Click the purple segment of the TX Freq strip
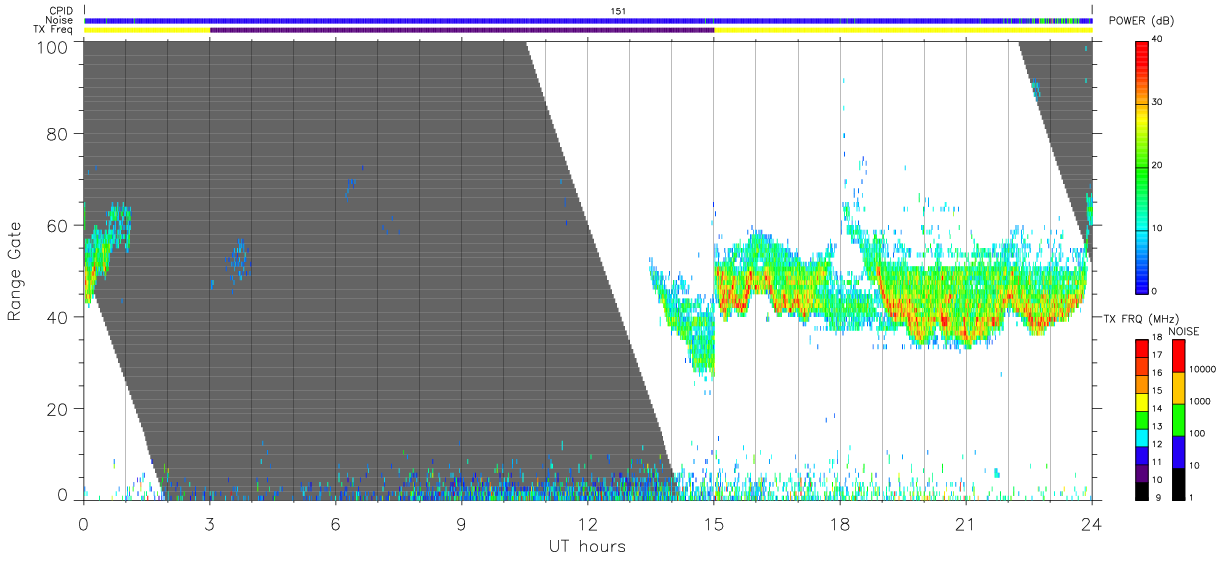This screenshot has width=1228, height=567. 462,30
